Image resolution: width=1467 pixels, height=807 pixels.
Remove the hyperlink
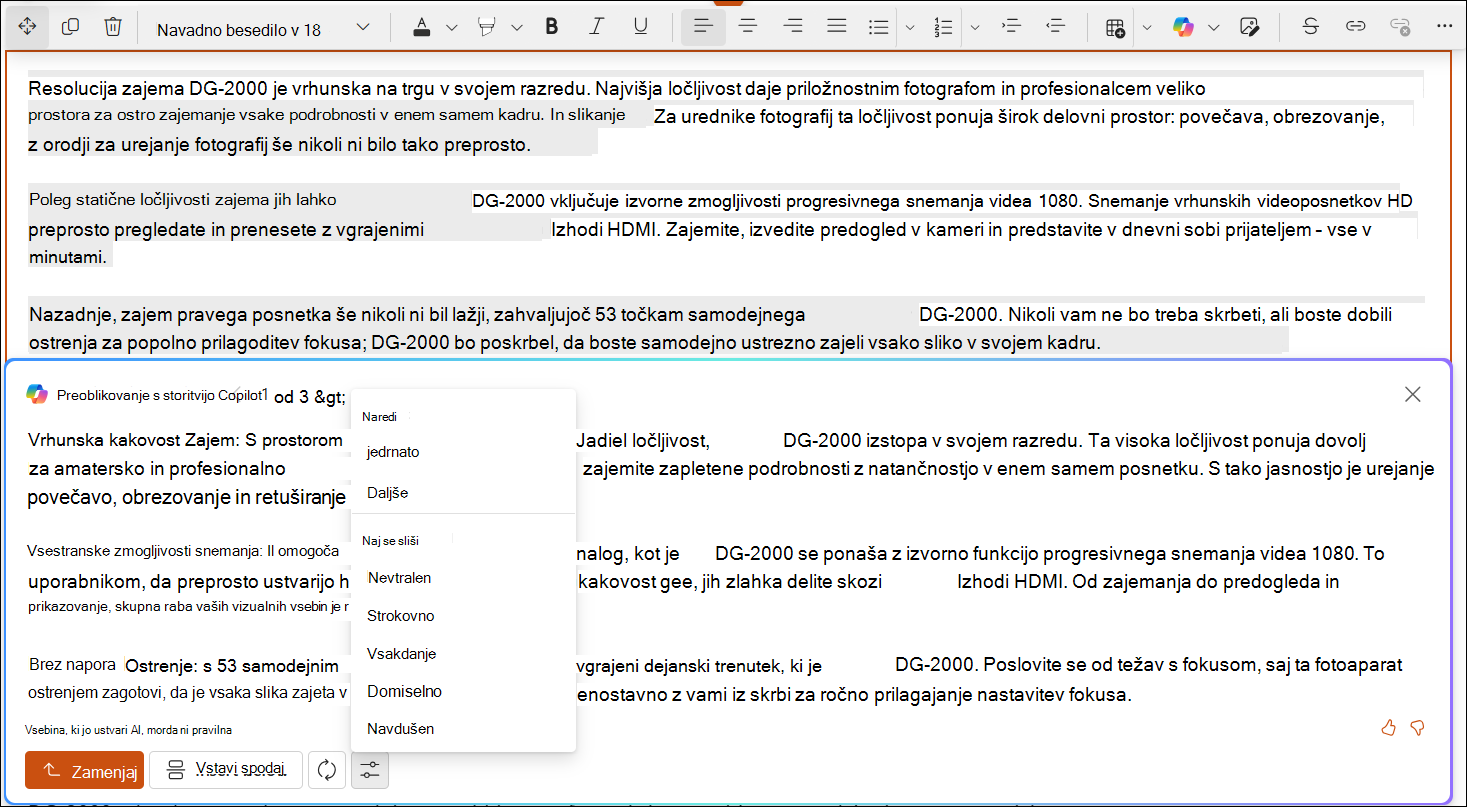(1400, 27)
